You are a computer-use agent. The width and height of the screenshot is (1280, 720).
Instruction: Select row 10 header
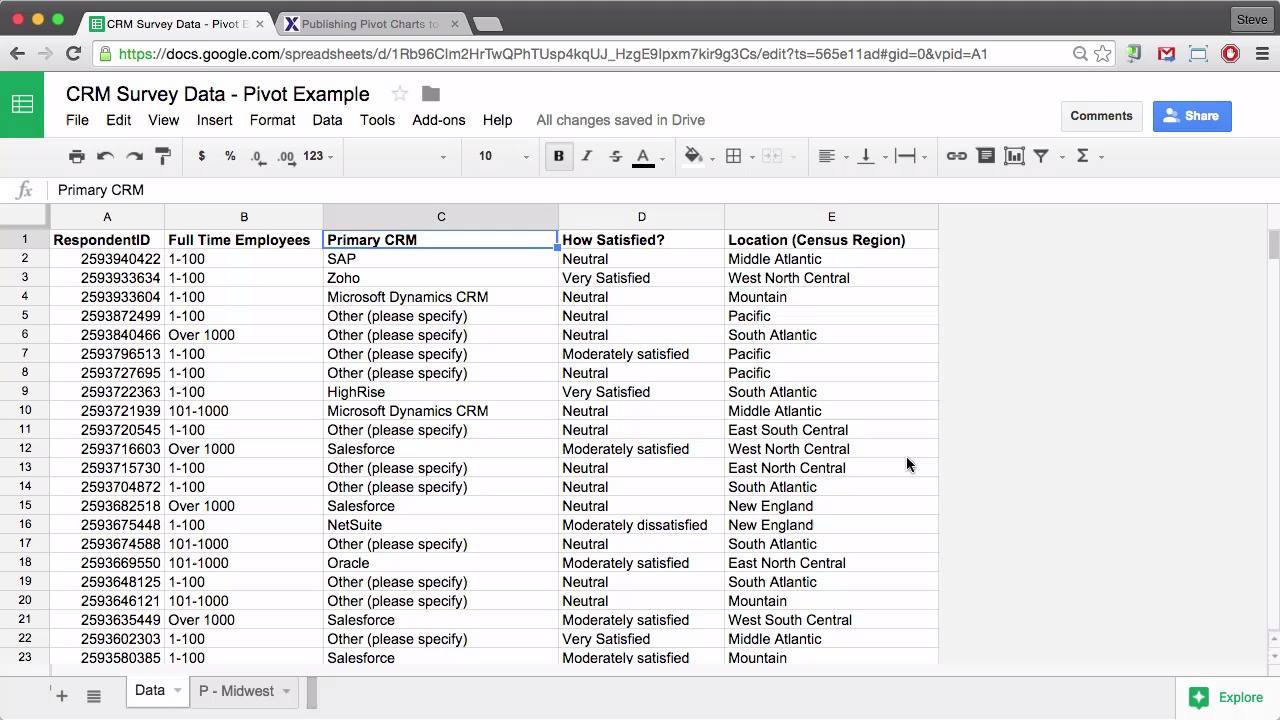click(x=25, y=411)
